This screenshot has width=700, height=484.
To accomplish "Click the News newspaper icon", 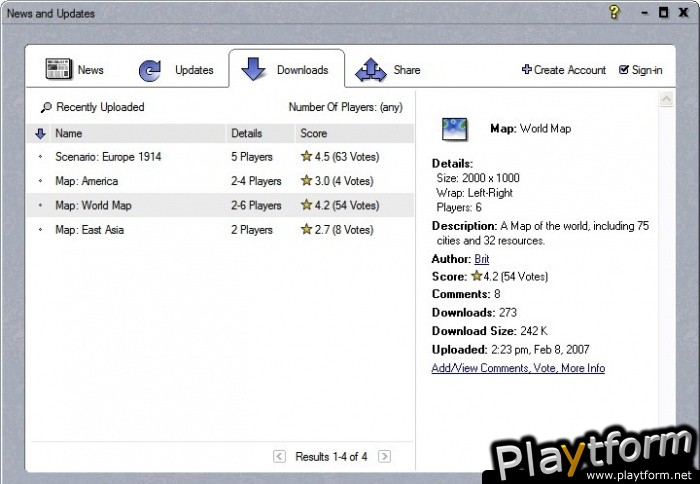I will point(58,69).
